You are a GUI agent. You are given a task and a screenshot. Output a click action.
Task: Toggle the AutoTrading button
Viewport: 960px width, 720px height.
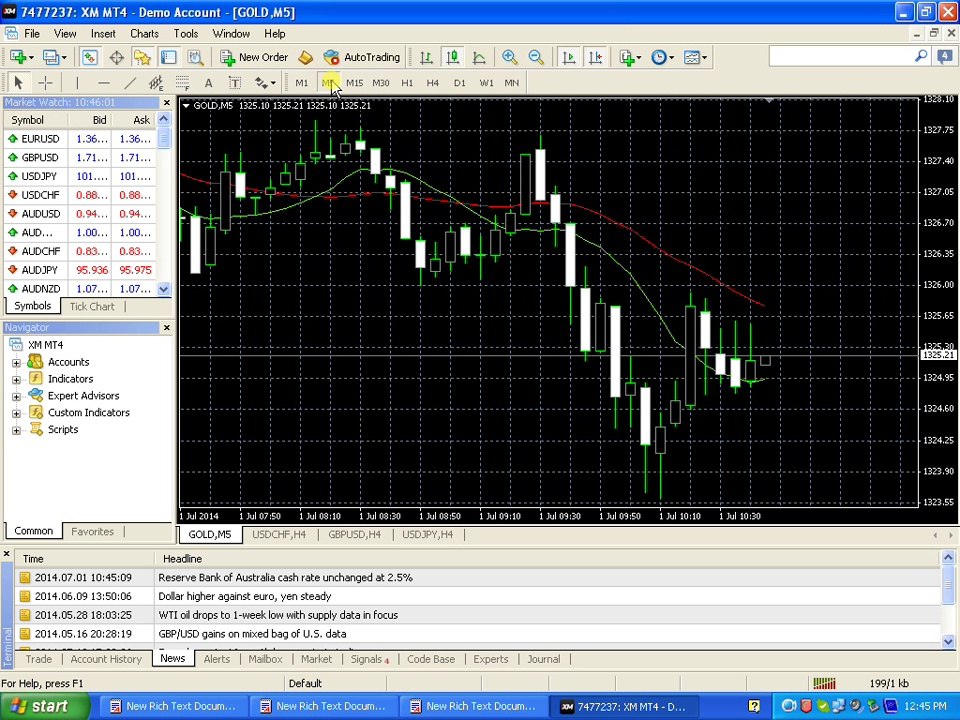(x=361, y=57)
